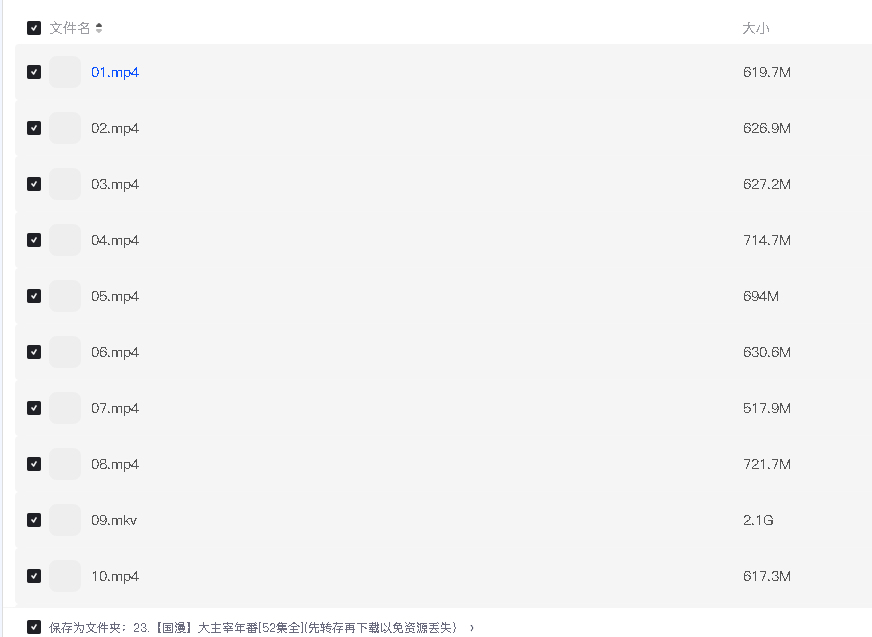Open the 01.mp4 file link
872x637 pixels.
pos(115,72)
